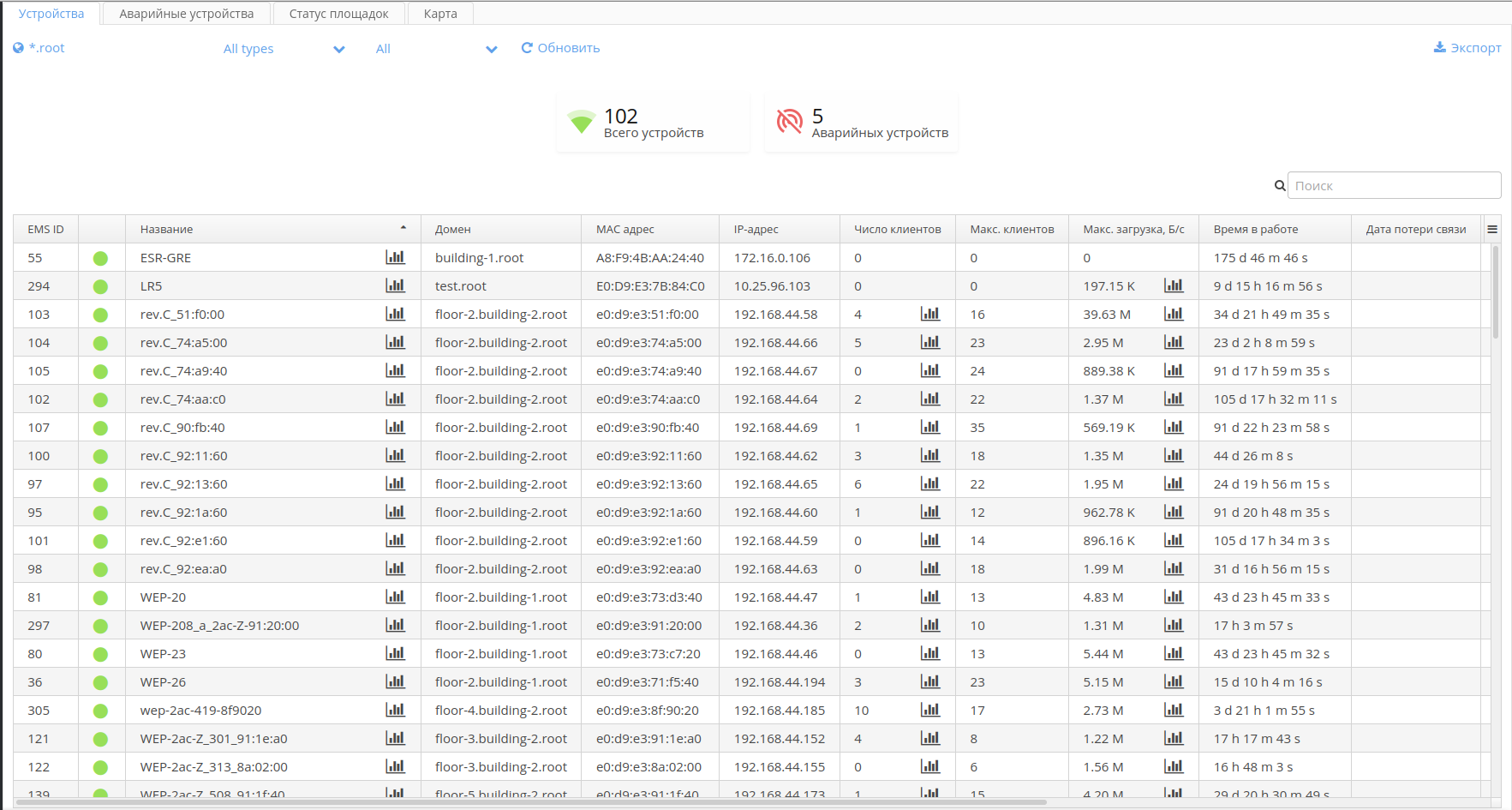Open the chart icon next to ESR-GRE name
The height and width of the screenshot is (810, 1512).
395,257
